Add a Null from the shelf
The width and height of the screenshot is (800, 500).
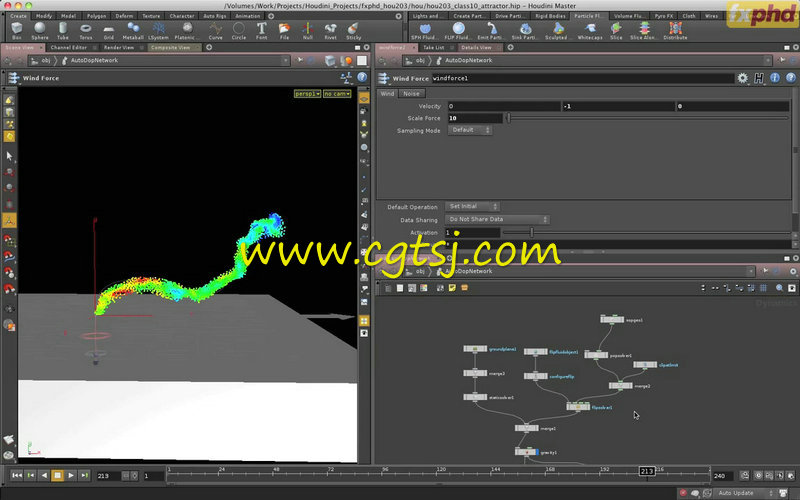pyautogui.click(x=308, y=30)
